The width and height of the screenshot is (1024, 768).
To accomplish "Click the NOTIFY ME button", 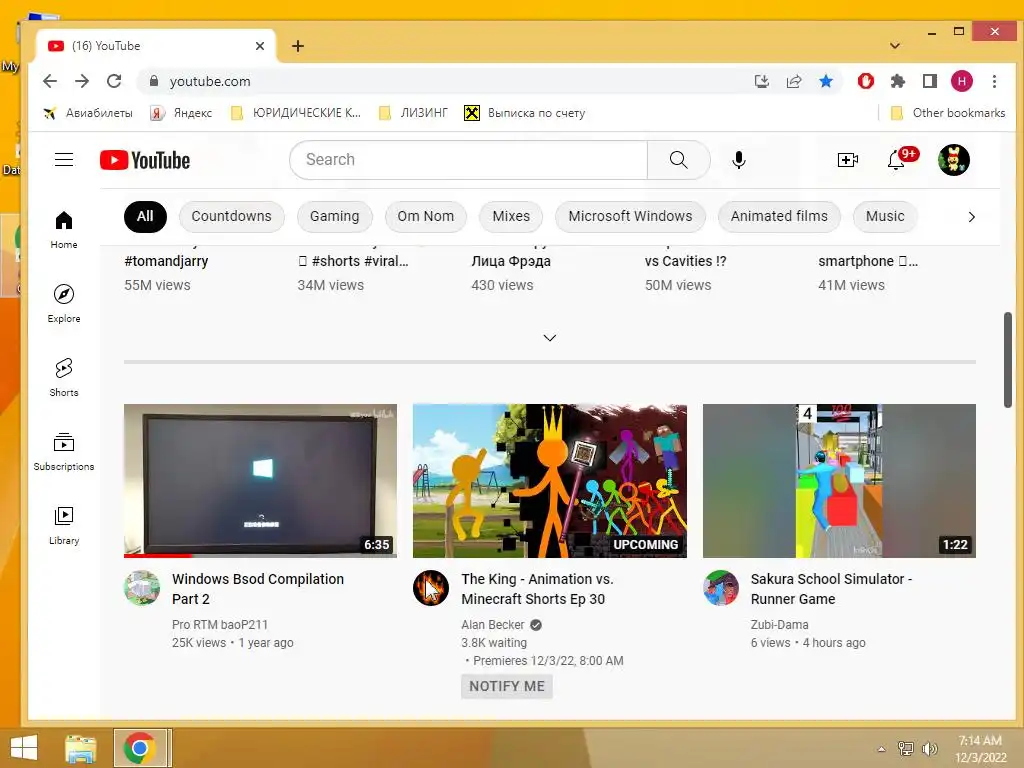I will 507,686.
